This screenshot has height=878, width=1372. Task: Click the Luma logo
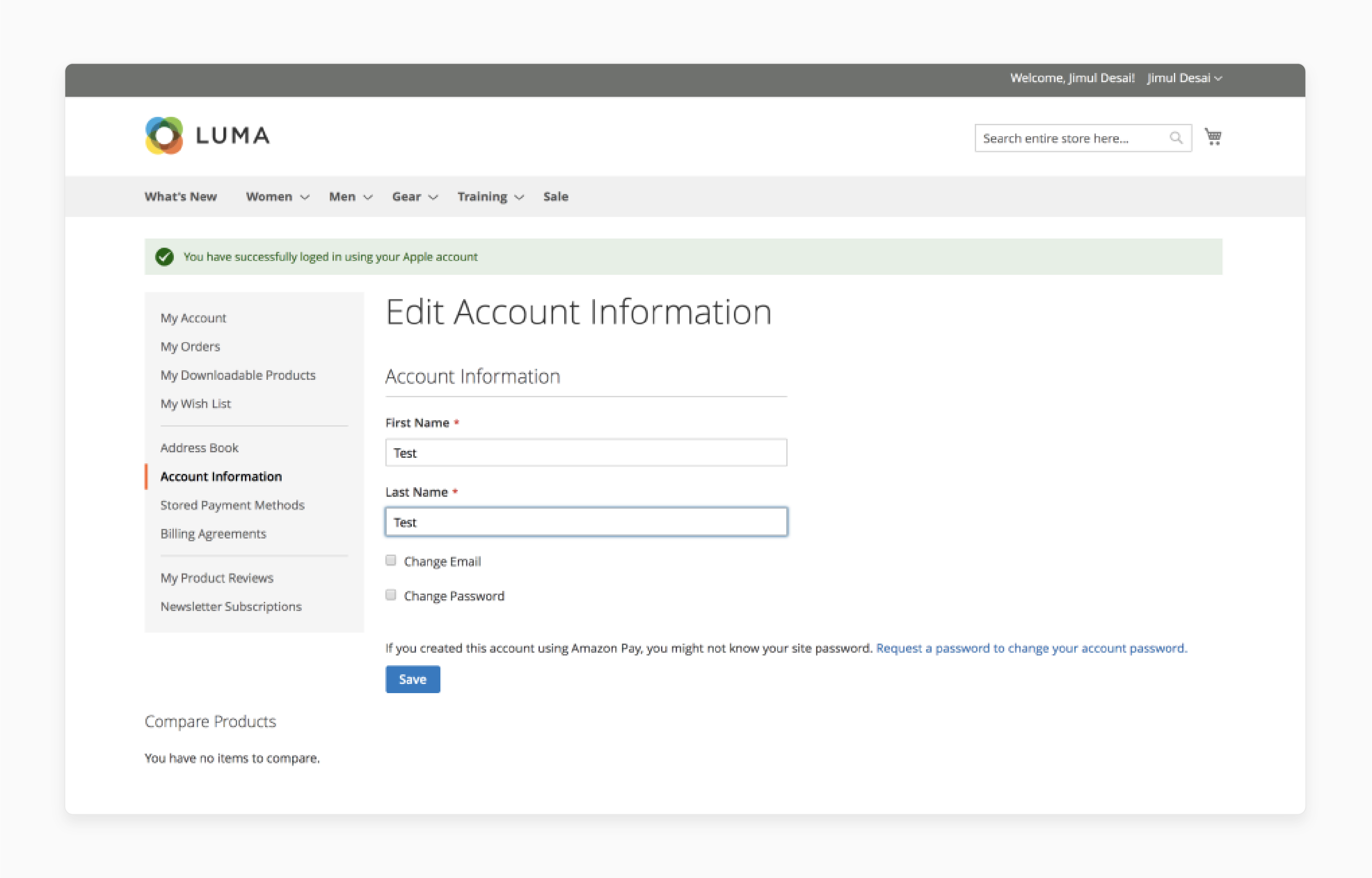tap(207, 136)
